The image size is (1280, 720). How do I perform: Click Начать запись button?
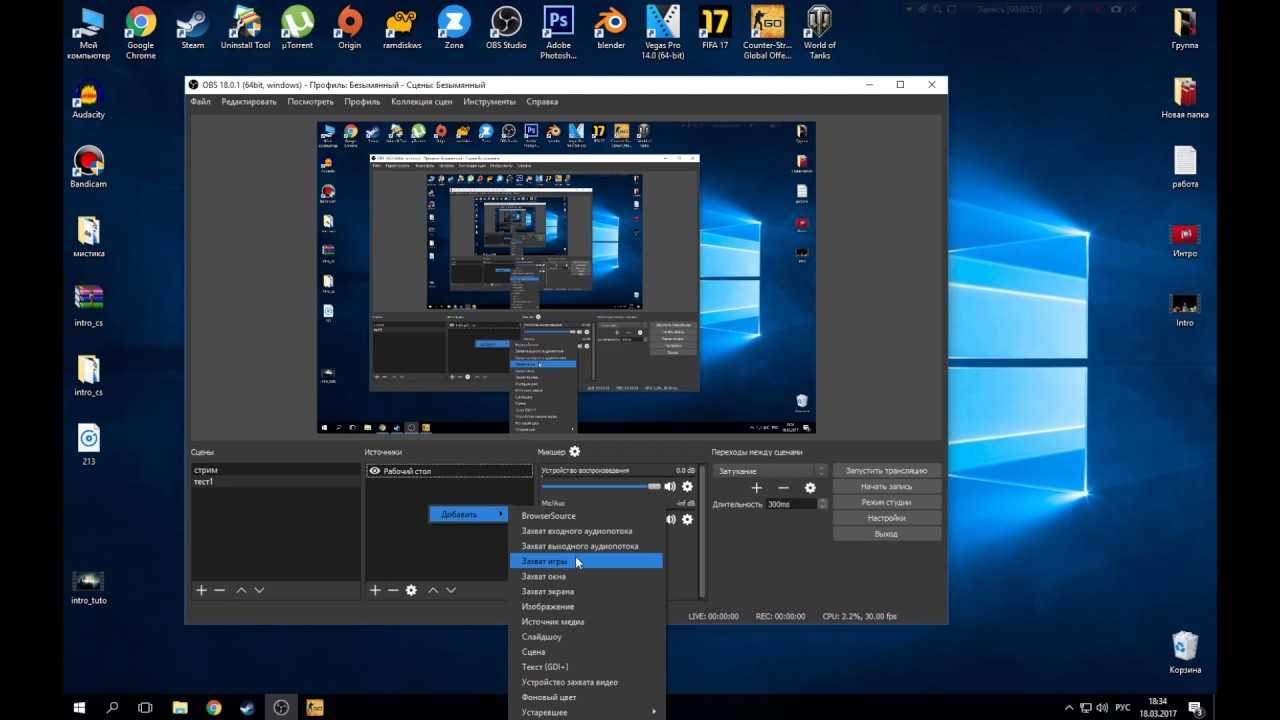(886, 487)
